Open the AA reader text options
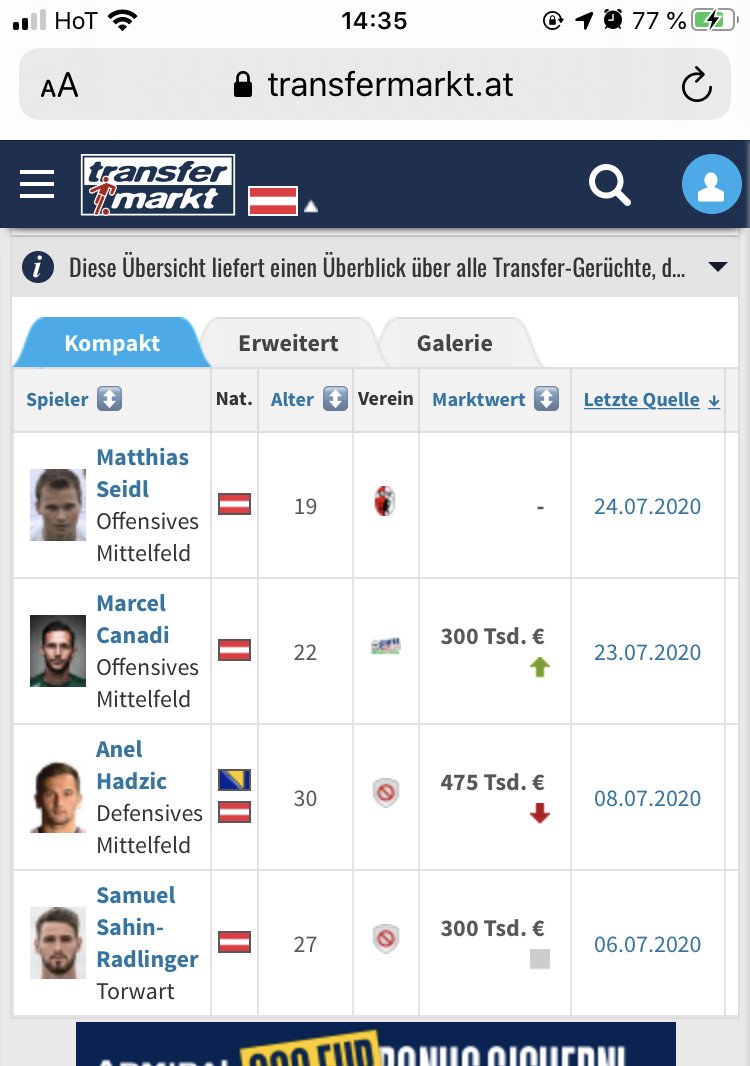750x1066 pixels. [x=59, y=86]
